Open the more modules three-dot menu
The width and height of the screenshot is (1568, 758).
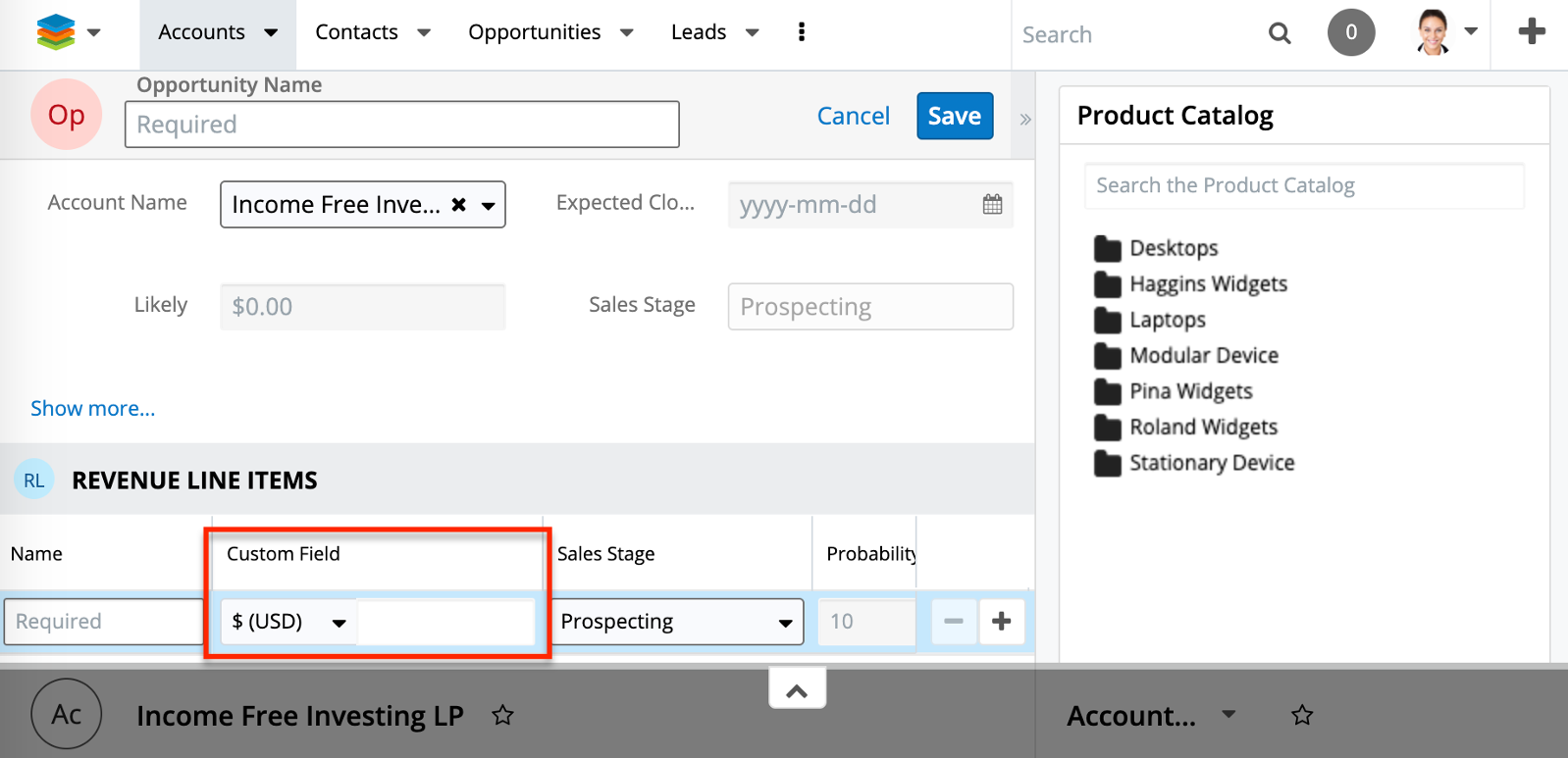point(802,32)
